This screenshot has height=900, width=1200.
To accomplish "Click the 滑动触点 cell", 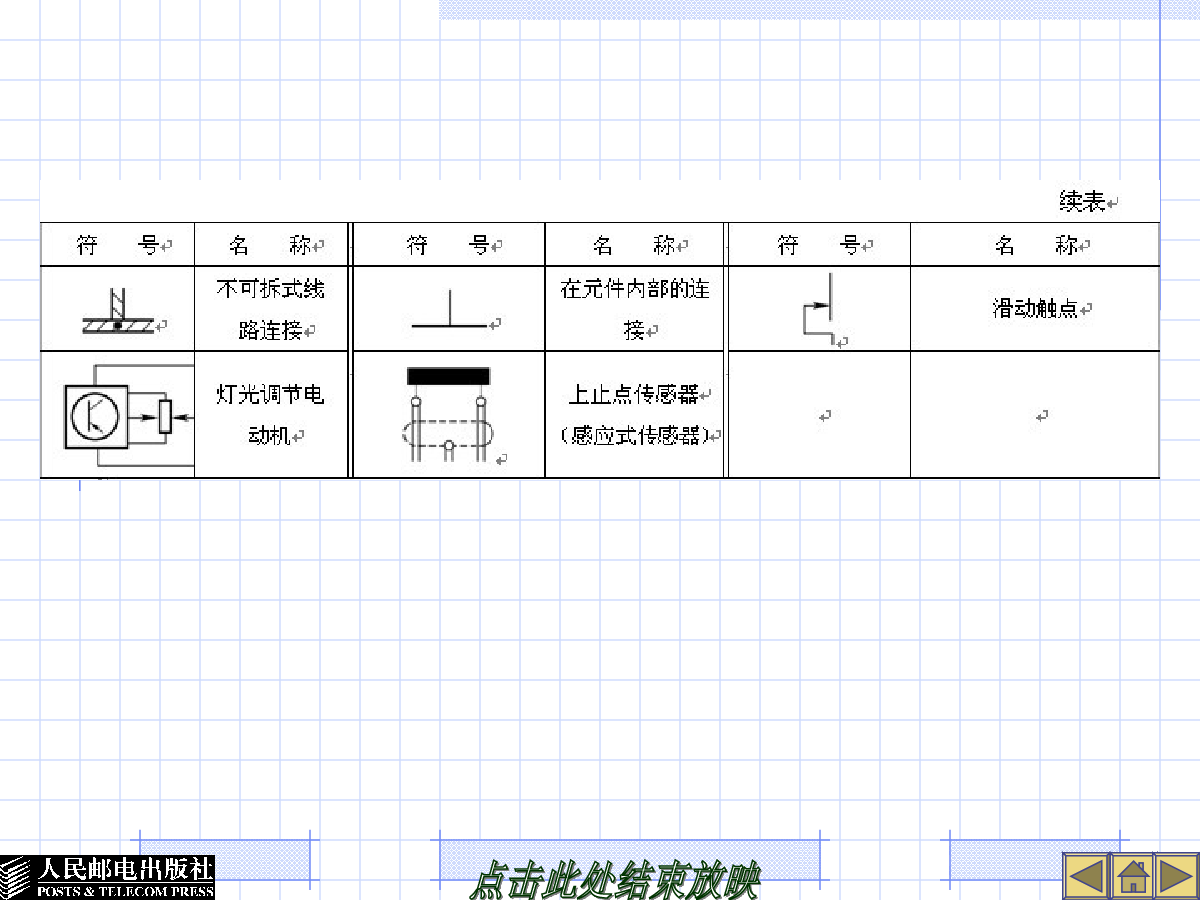I will (1035, 309).
